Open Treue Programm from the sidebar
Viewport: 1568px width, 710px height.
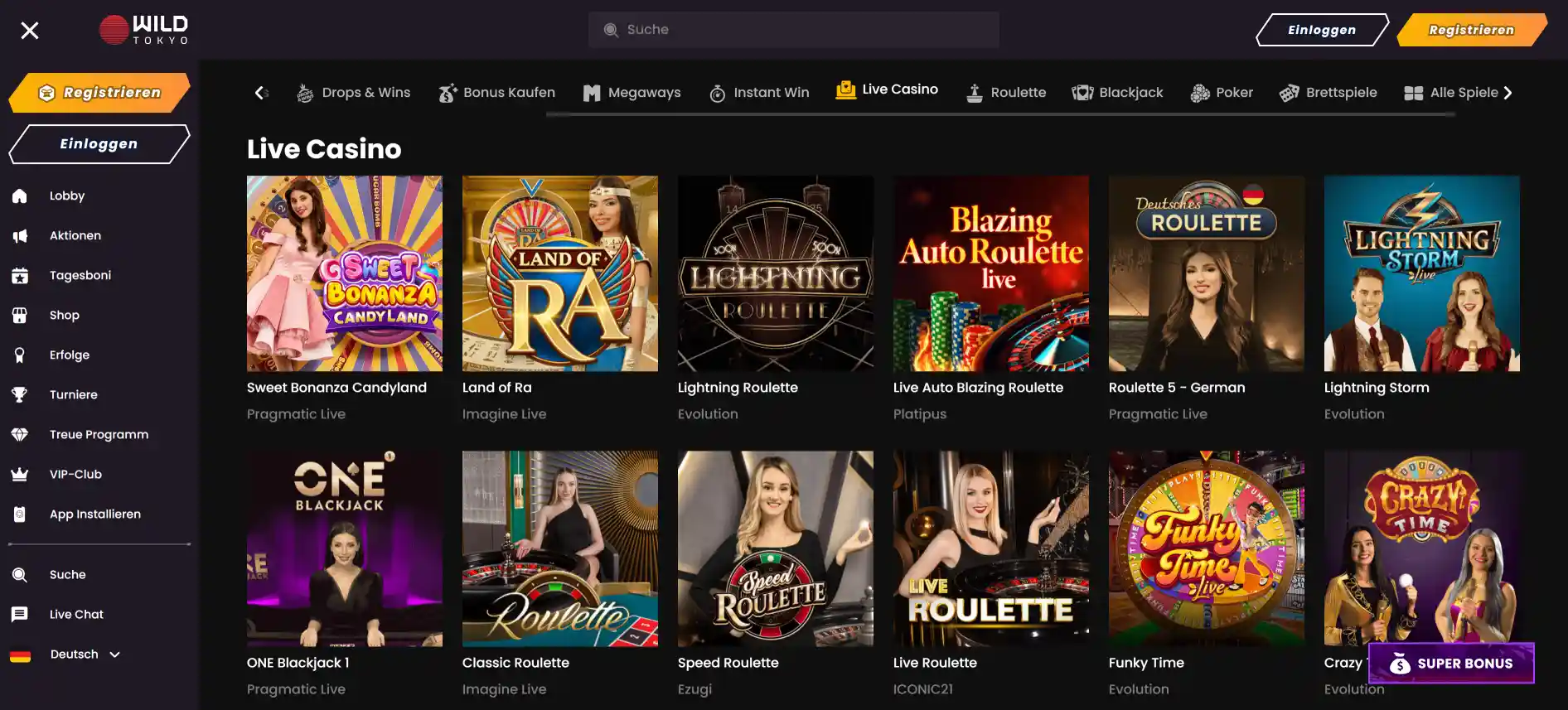99,435
